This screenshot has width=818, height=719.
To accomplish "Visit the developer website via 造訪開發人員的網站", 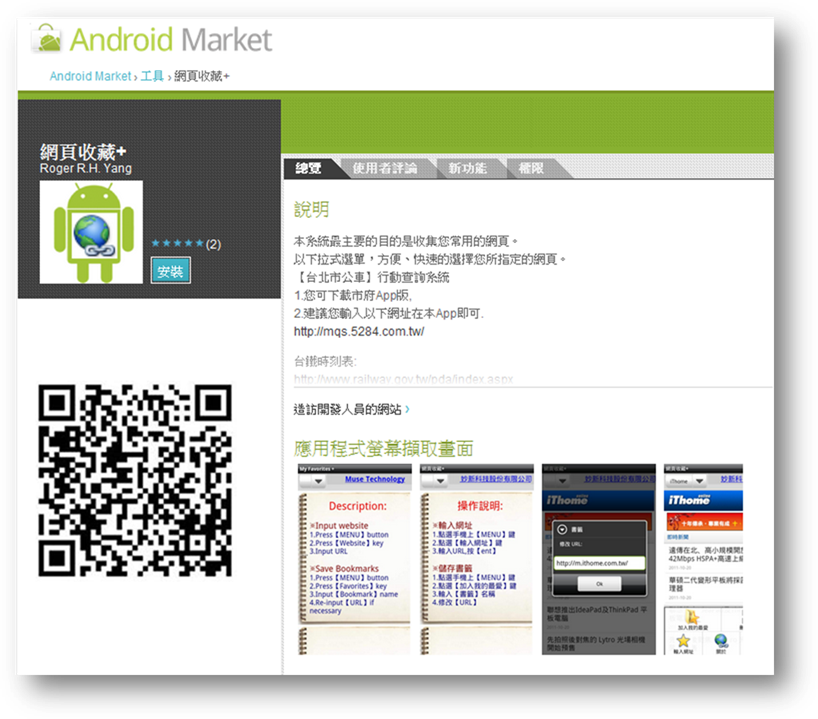I will click(347, 410).
